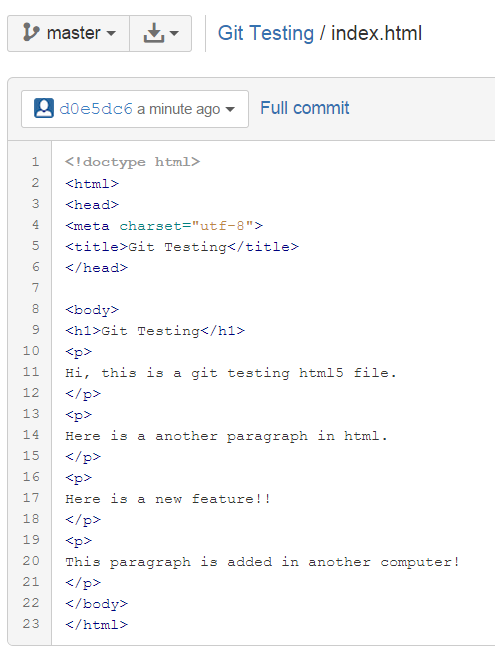Open the d0e5dc6 commit hash
This screenshot has height=656, width=495.
[x=96, y=109]
